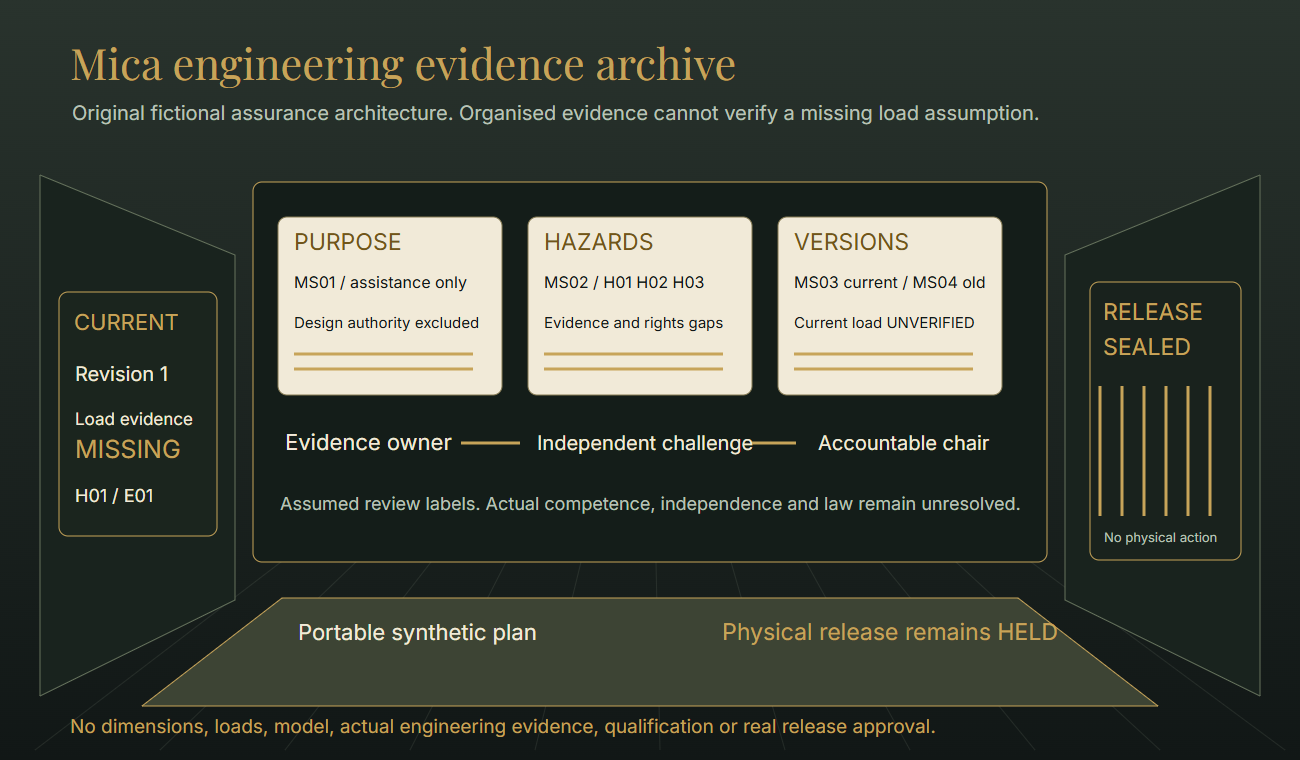Screen dimensions: 1300x760
Task: Click 'Evidence and rights gaps' line
Action: click(x=633, y=323)
